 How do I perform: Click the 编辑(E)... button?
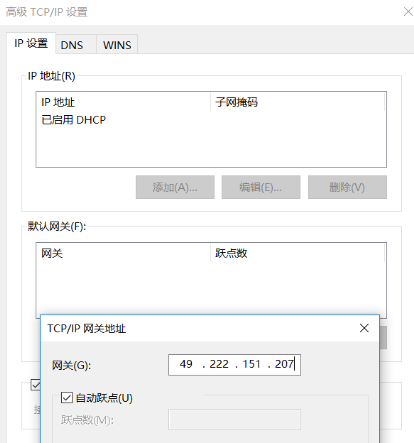[x=261, y=187]
